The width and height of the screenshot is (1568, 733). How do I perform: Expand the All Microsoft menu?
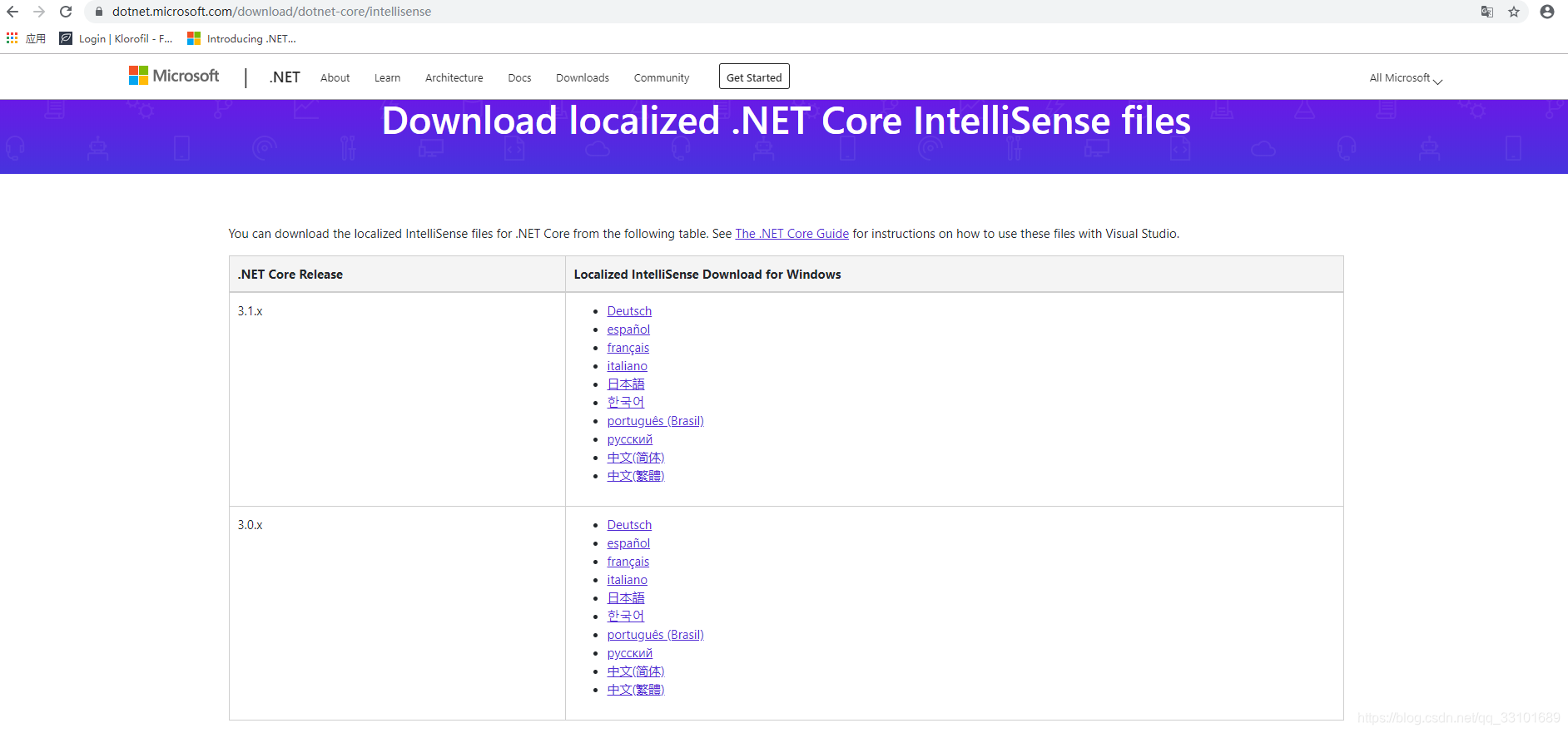pyautogui.click(x=1406, y=78)
